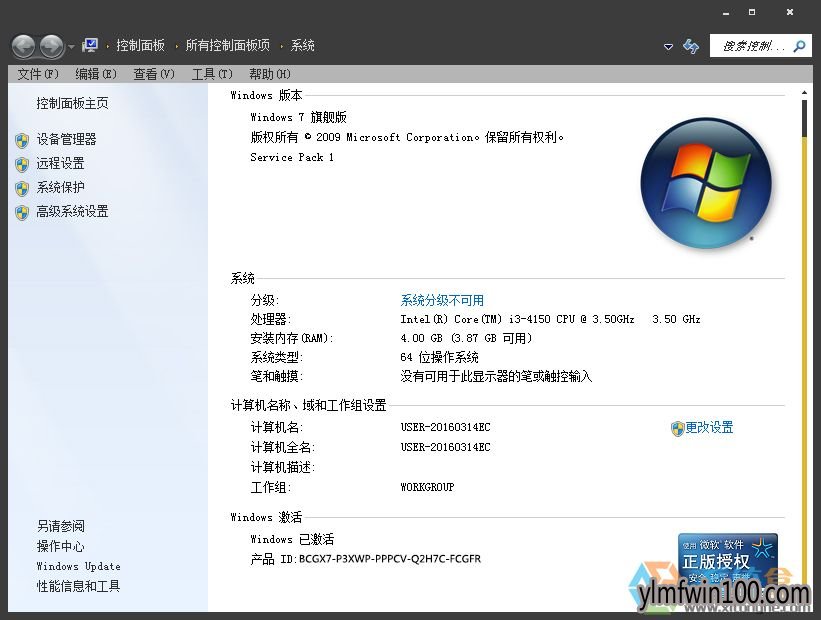Viewport: 821px width, 620px height.
Task: Click the 更改设置 link
Action: (x=709, y=427)
